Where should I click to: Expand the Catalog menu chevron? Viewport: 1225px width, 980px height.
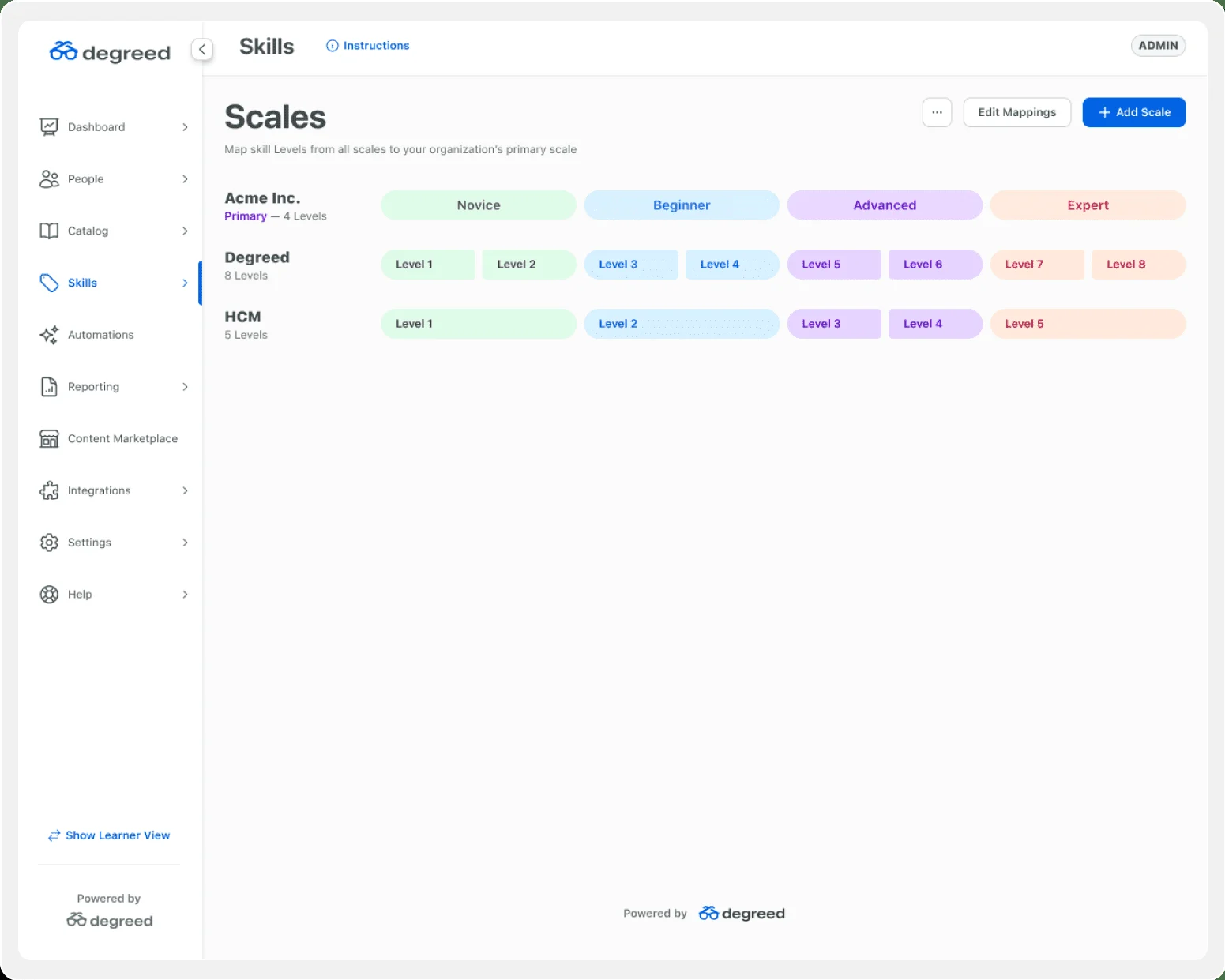tap(185, 231)
